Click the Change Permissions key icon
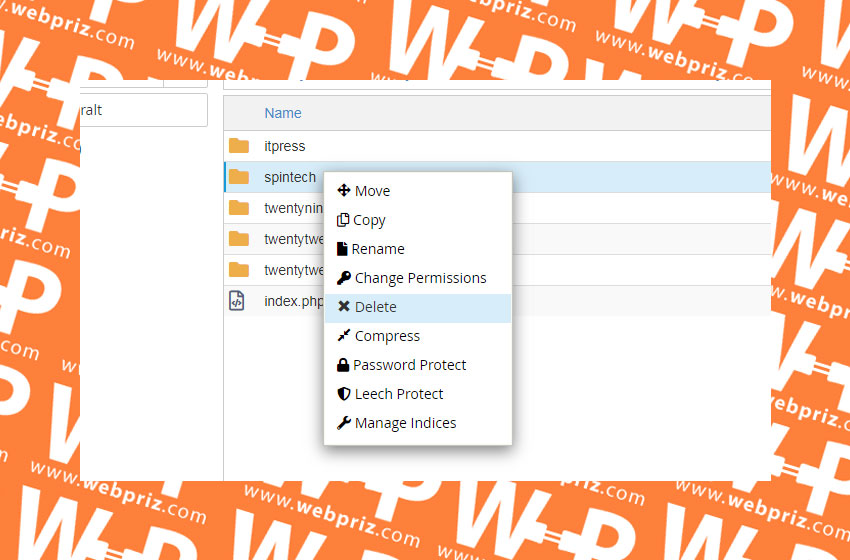Viewport: 850px width, 560px height. pos(344,278)
